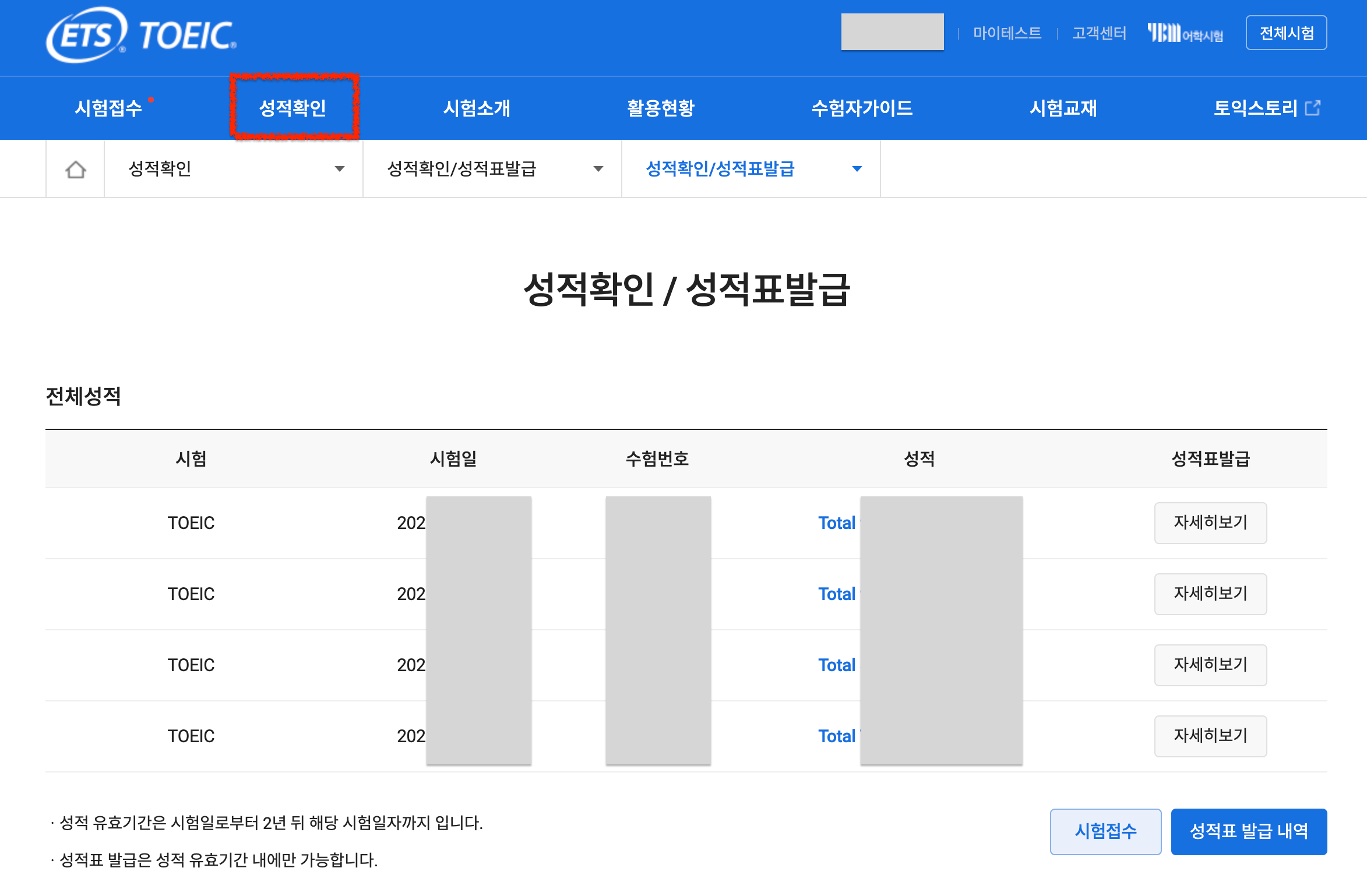The width and height of the screenshot is (1367, 896).
Task: Open 고객센터 link
Action: [1099, 33]
